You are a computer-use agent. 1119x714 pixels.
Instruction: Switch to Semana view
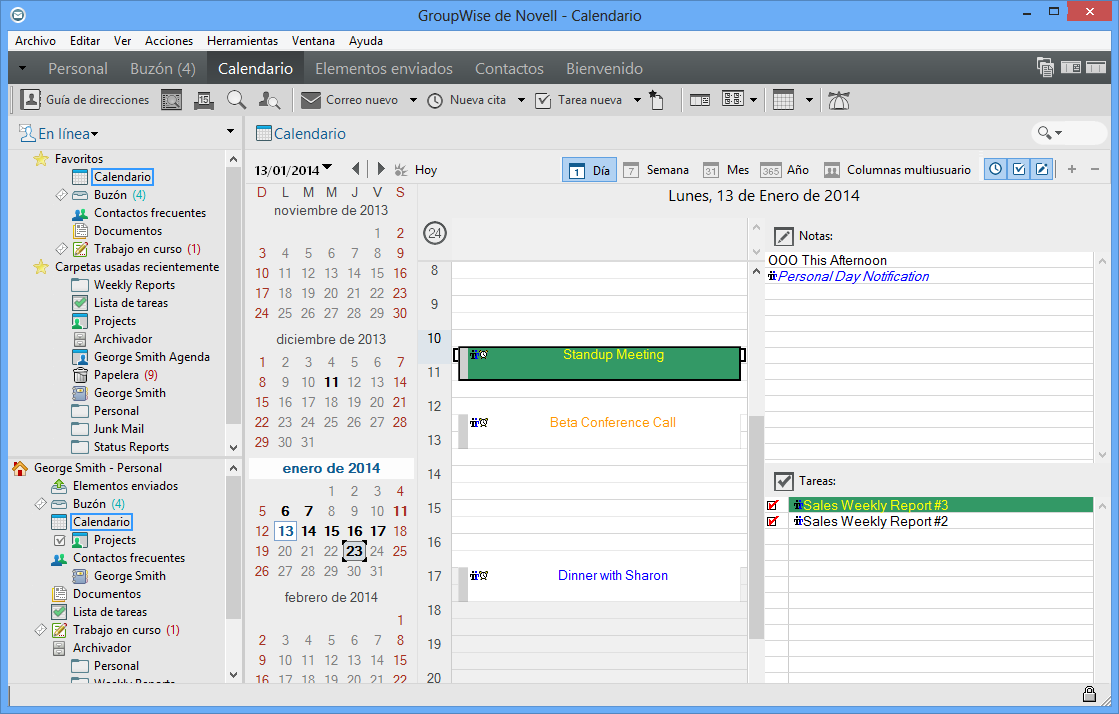click(x=656, y=170)
